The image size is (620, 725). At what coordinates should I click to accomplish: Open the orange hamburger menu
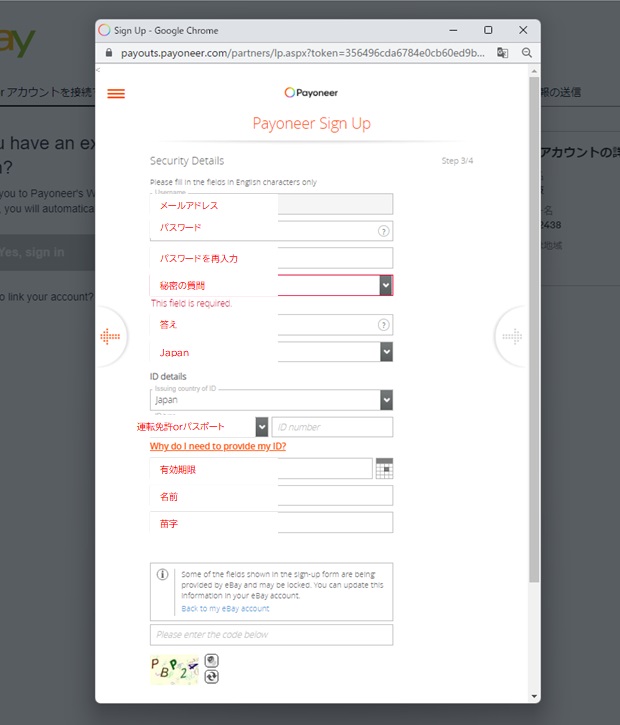(116, 94)
